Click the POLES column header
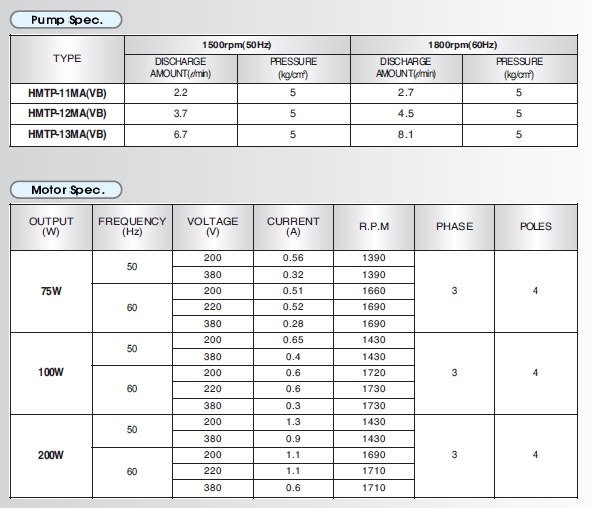 536,227
